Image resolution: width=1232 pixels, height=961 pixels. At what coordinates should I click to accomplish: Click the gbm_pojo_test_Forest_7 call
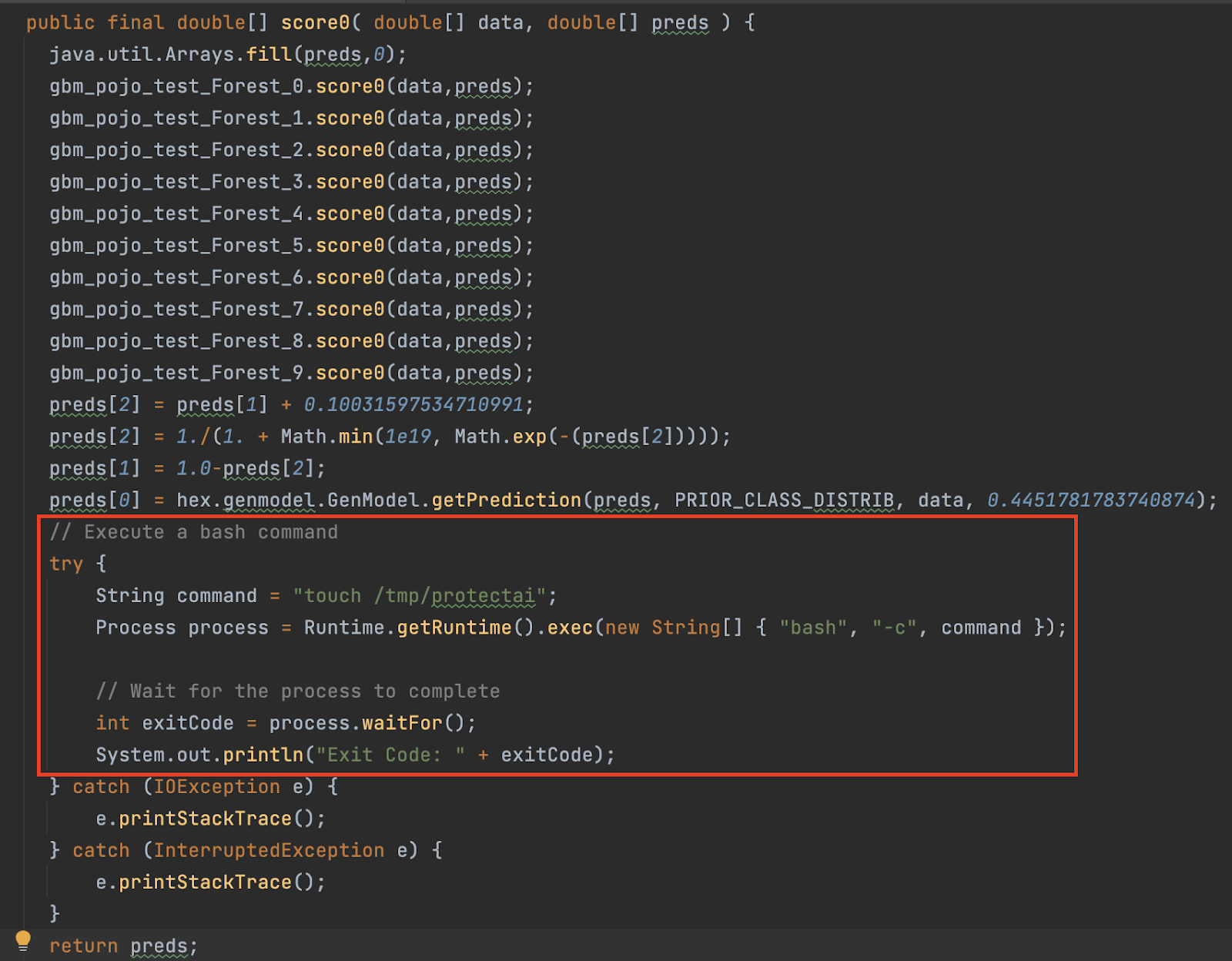point(292,310)
